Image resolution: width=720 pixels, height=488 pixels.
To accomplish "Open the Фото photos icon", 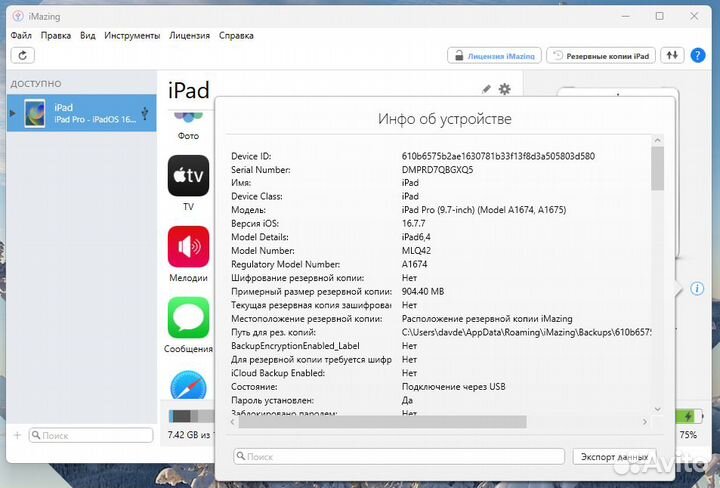I will pyautogui.click(x=188, y=118).
